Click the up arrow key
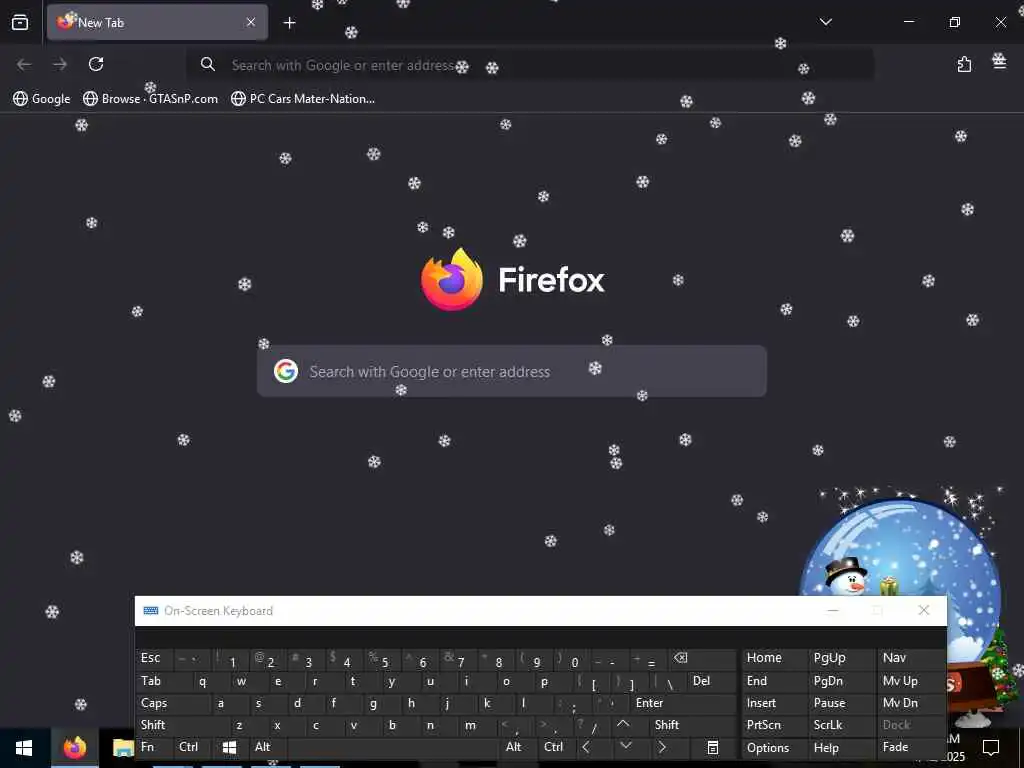The height and width of the screenshot is (768, 1024). [624, 725]
